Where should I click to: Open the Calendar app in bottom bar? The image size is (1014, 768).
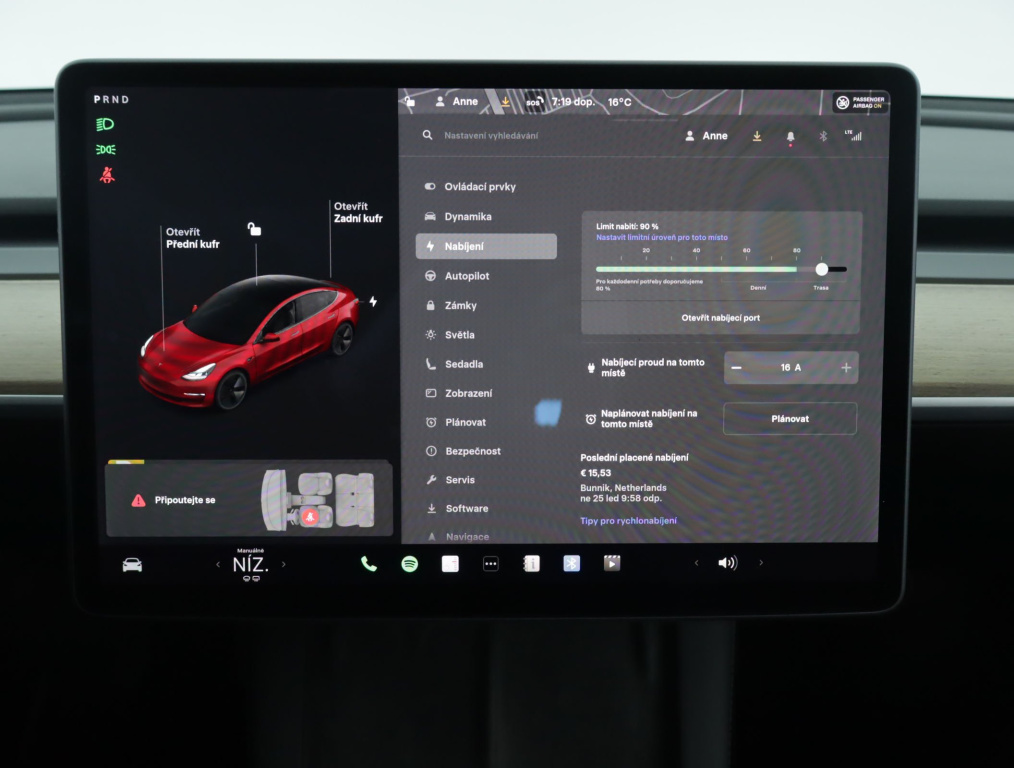click(x=450, y=564)
